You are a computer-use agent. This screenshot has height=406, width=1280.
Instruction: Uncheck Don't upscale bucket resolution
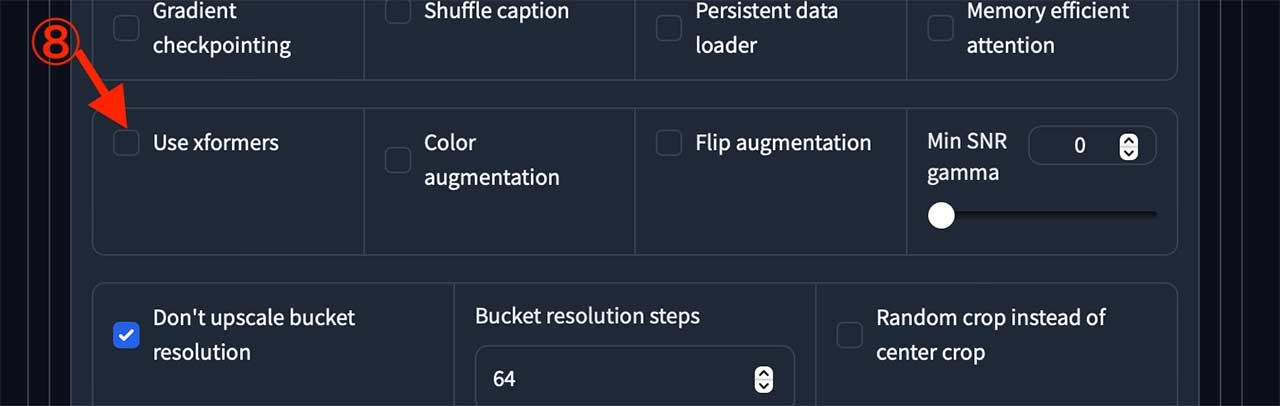(126, 335)
